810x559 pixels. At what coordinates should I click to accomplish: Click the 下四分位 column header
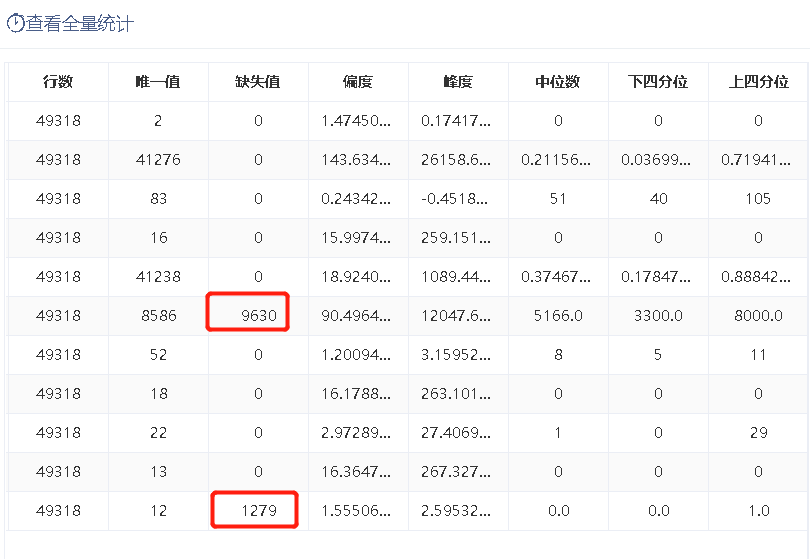pos(658,82)
